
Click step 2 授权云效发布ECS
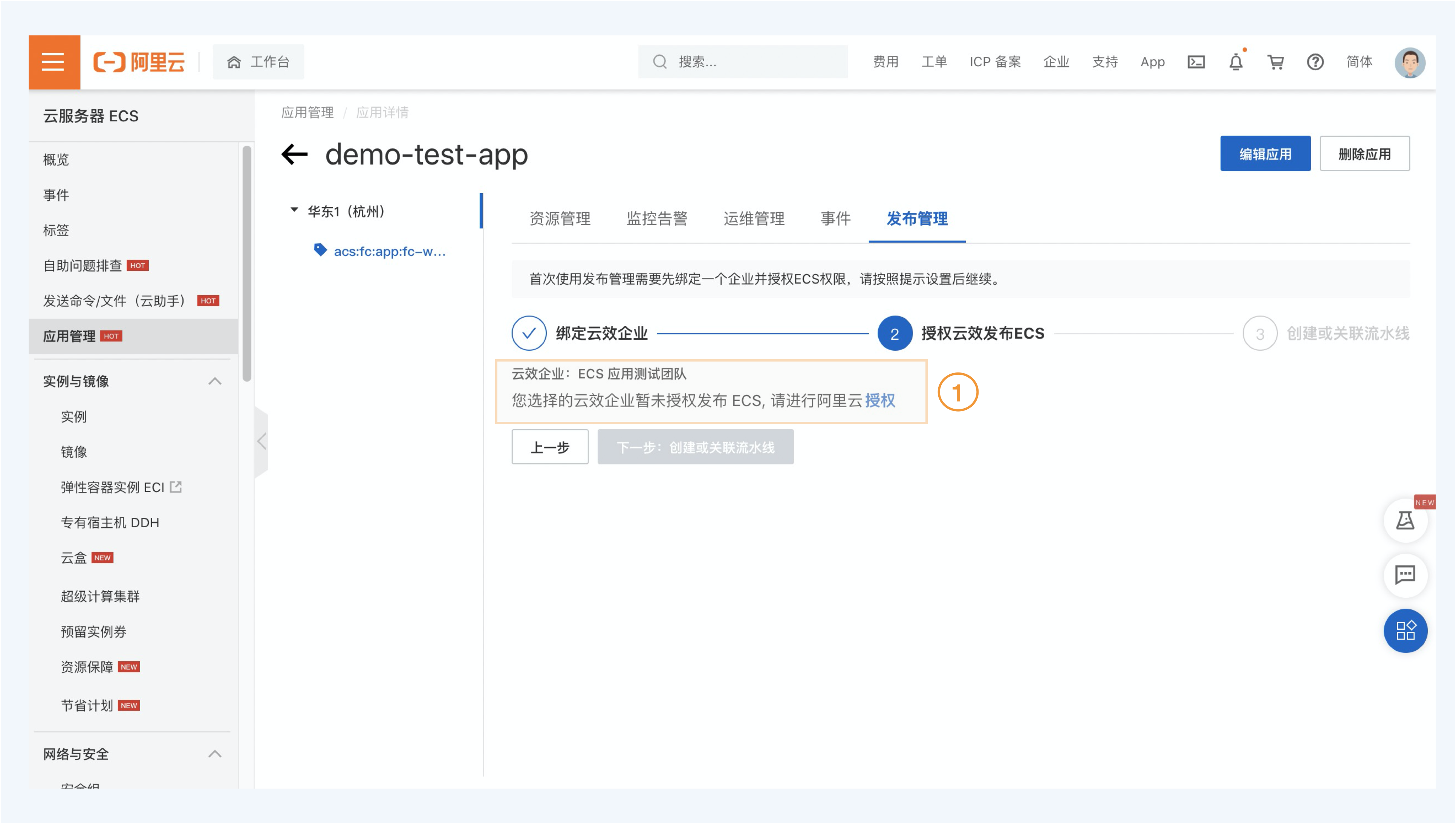(x=960, y=333)
